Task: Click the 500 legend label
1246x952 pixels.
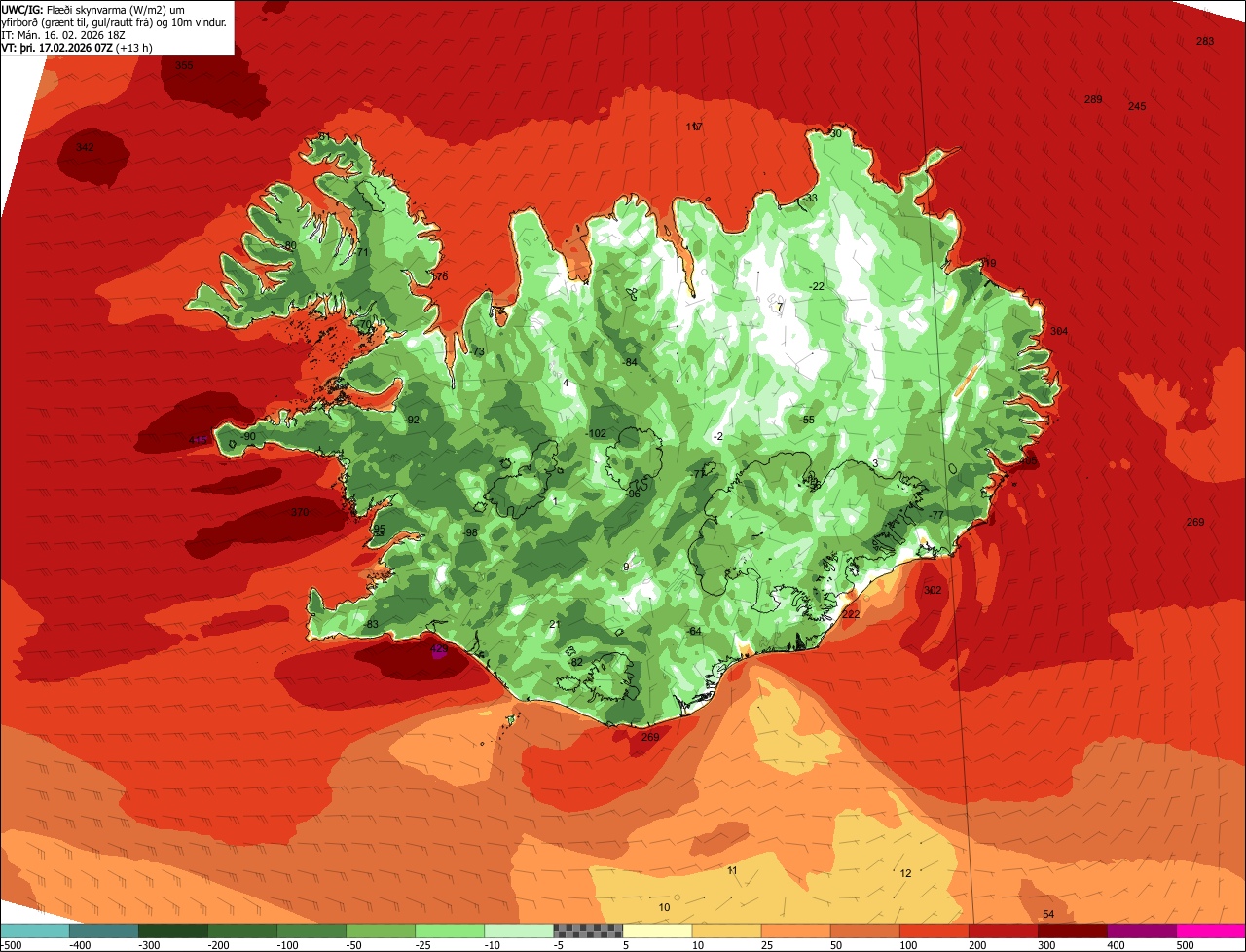Action: (x=1185, y=944)
